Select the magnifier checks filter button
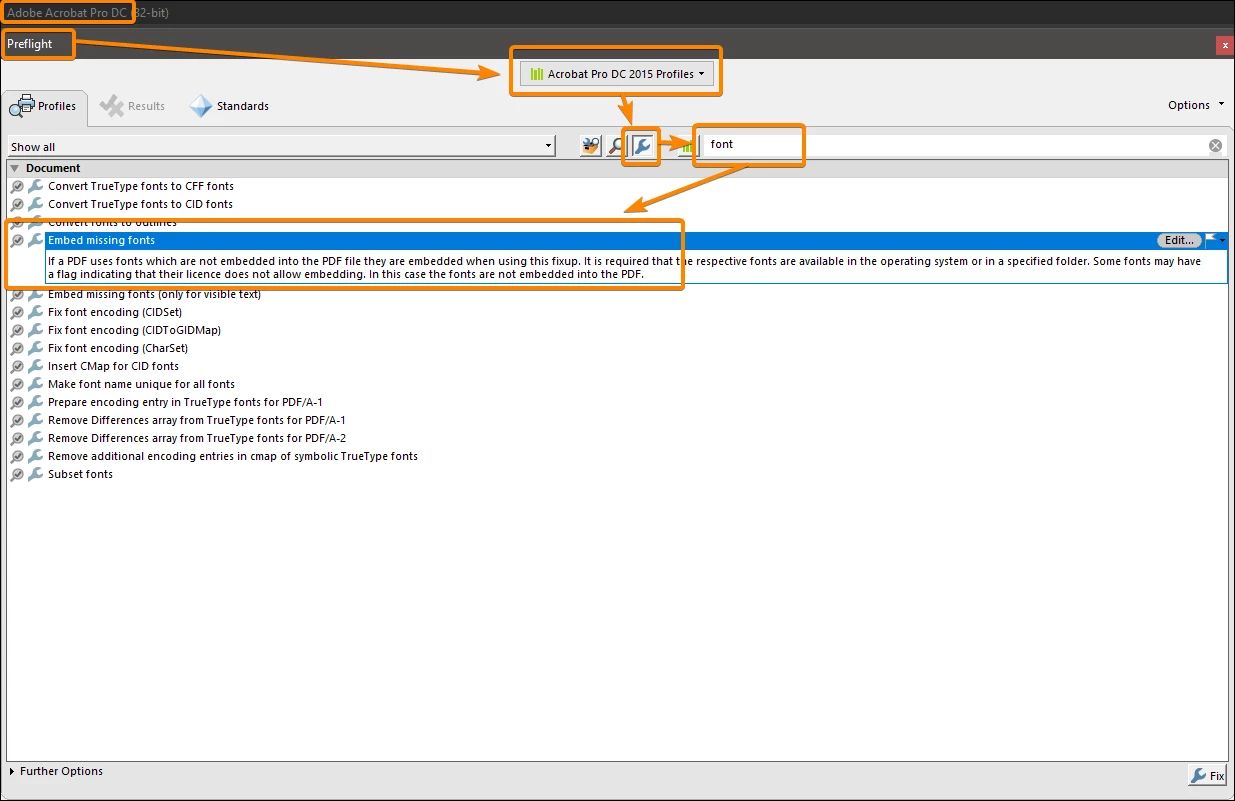Image resolution: width=1235 pixels, height=801 pixels. 616,146
